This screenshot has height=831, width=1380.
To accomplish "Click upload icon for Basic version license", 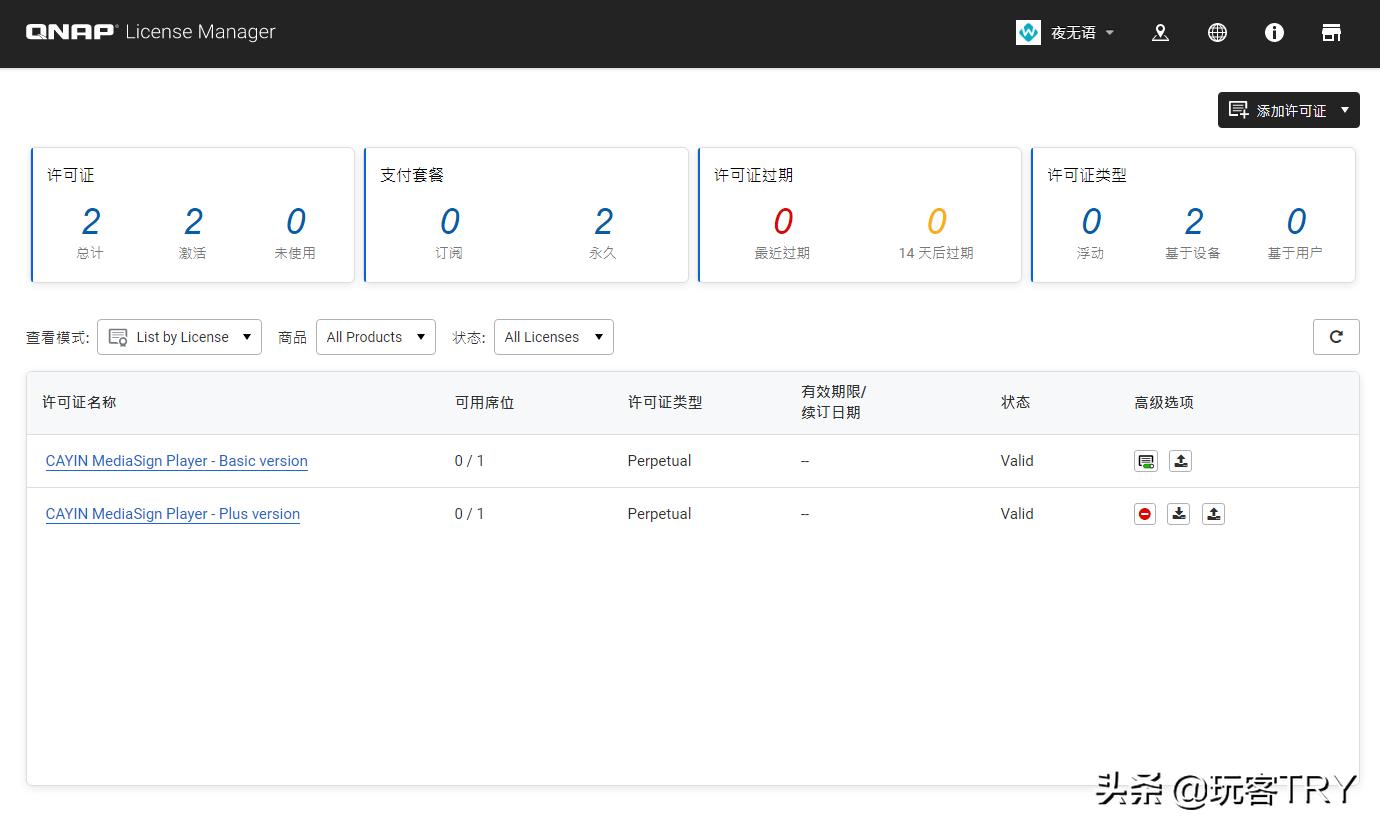I will (x=1180, y=461).
